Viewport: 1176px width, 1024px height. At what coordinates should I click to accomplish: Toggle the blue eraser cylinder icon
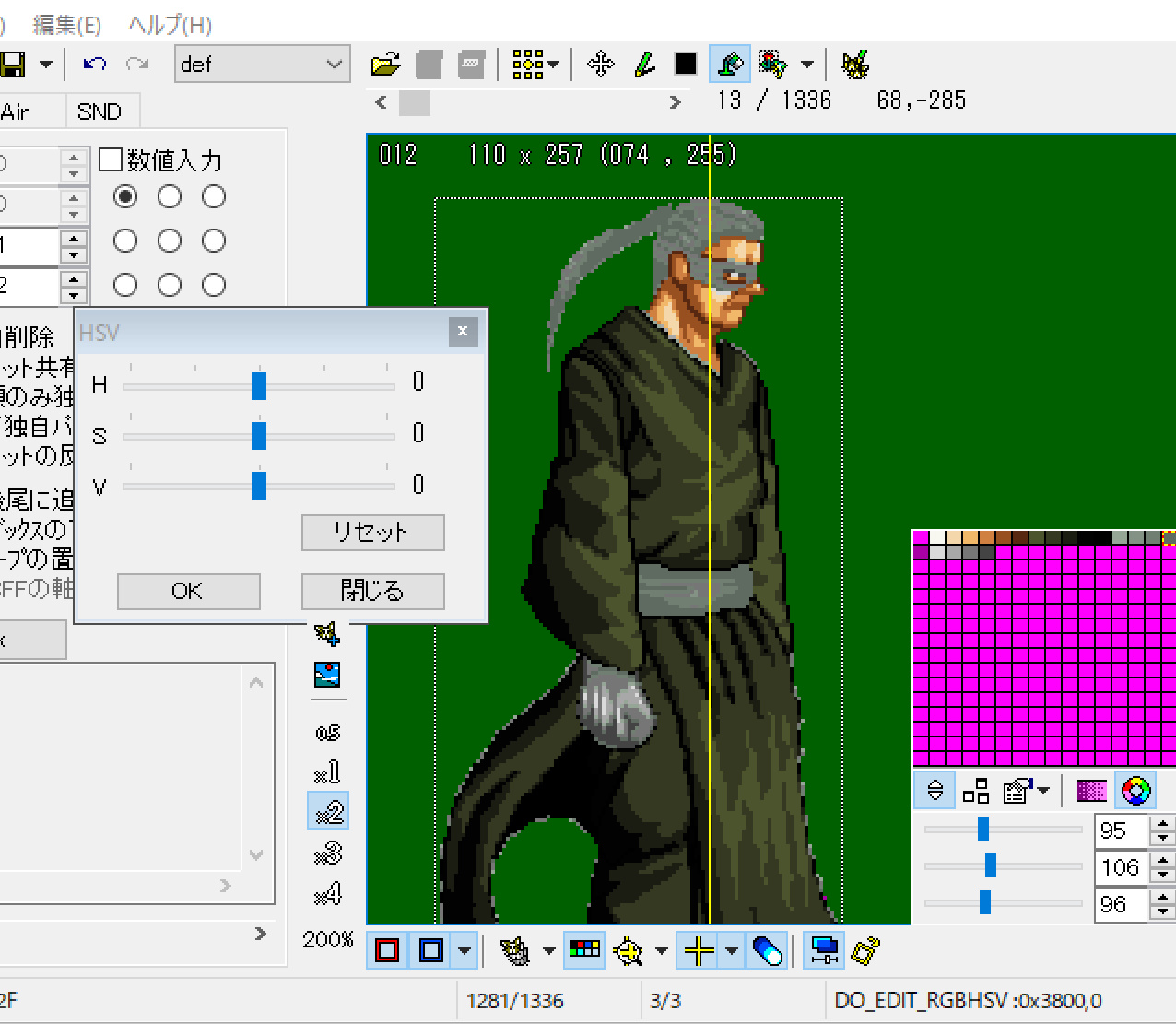click(x=768, y=950)
